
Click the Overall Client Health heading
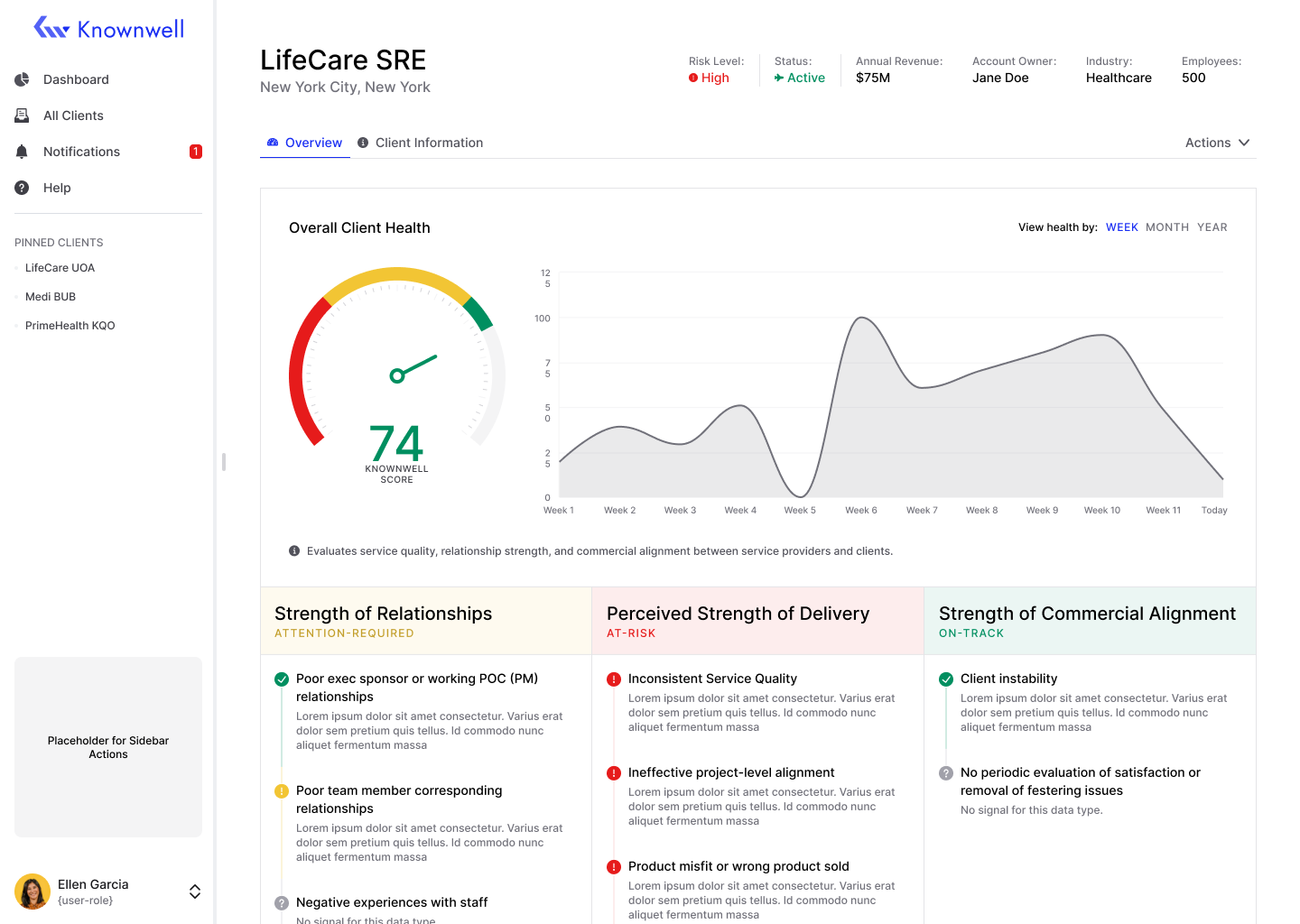pos(359,228)
